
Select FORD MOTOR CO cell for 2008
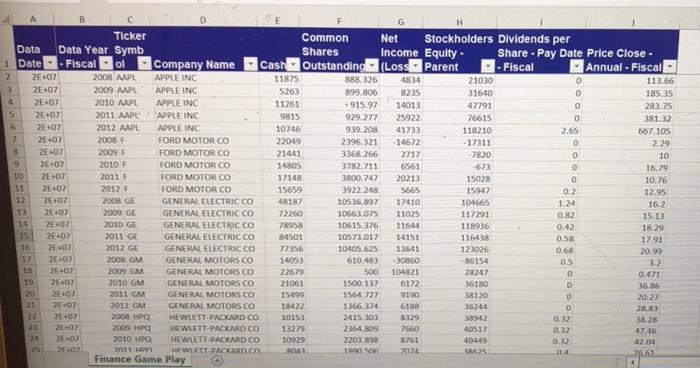(x=193, y=140)
